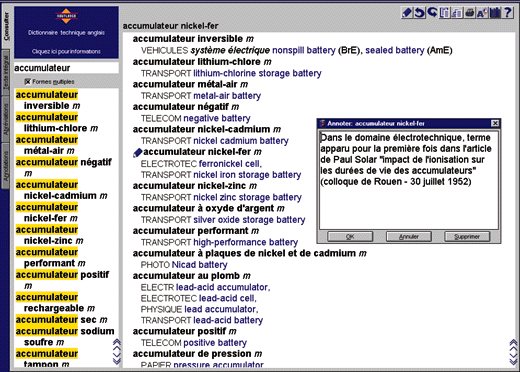Click headword 'accumulateur de pression' in definitions
This screenshot has width=520, height=372.
(x=197, y=354)
